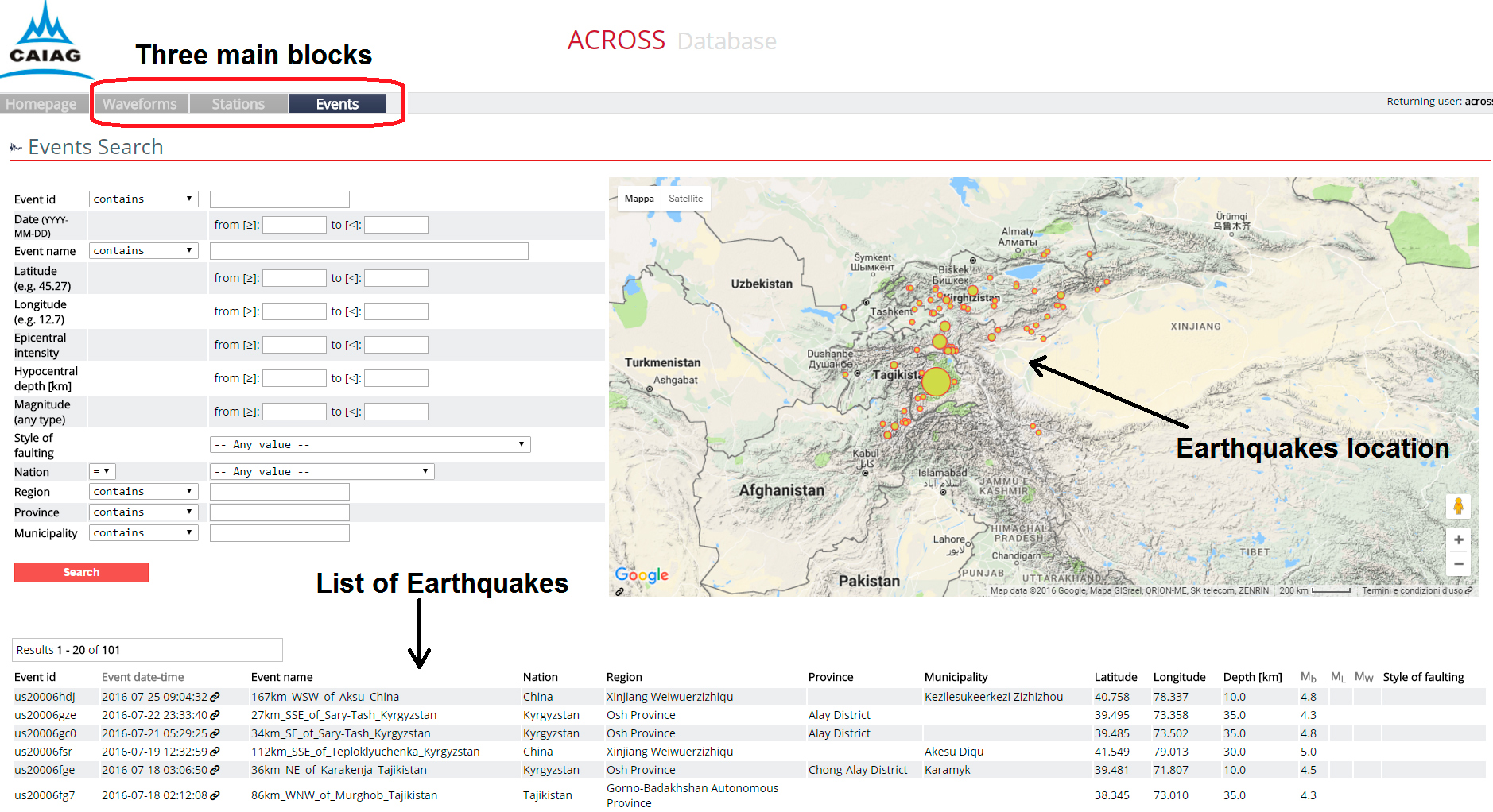Switch map to Satellite view
The image size is (1493, 812).
pos(685,199)
